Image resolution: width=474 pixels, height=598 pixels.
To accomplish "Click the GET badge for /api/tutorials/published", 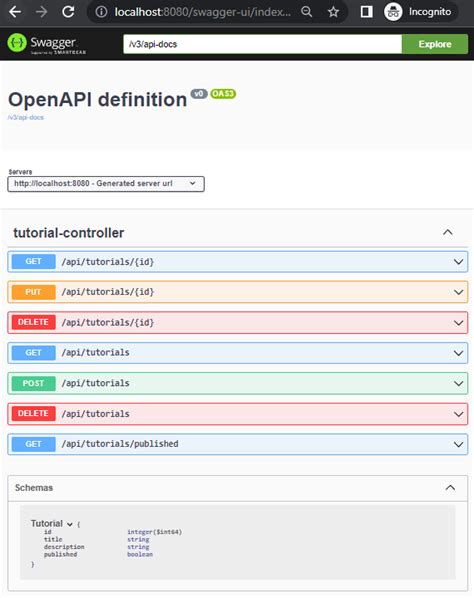I will (x=34, y=444).
